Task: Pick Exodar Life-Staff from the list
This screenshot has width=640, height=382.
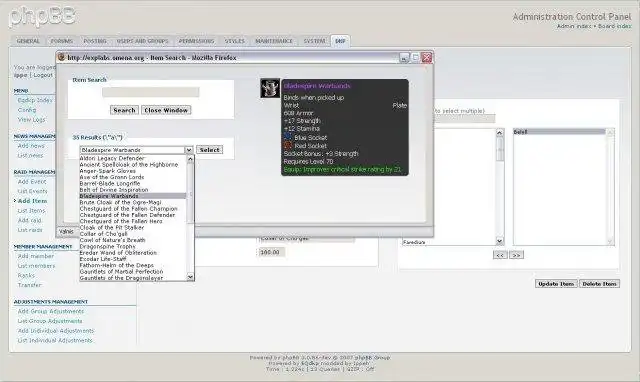Action: [133, 259]
